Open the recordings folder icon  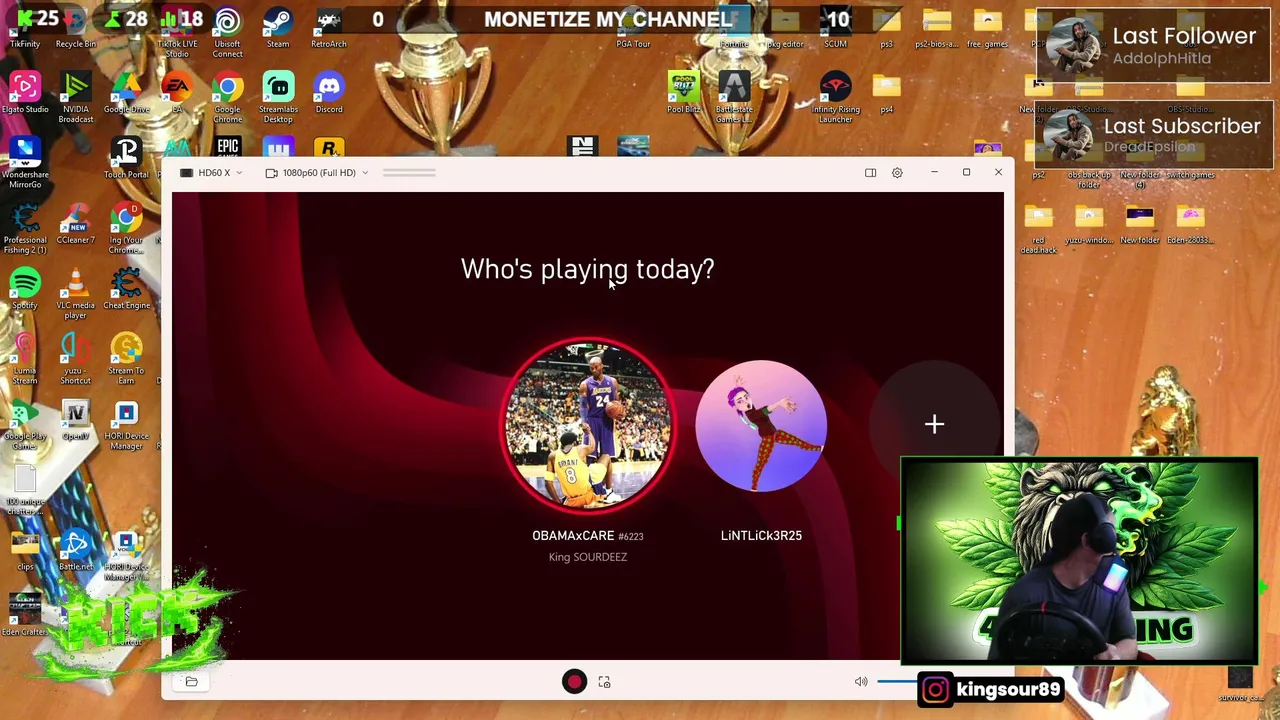pos(191,682)
